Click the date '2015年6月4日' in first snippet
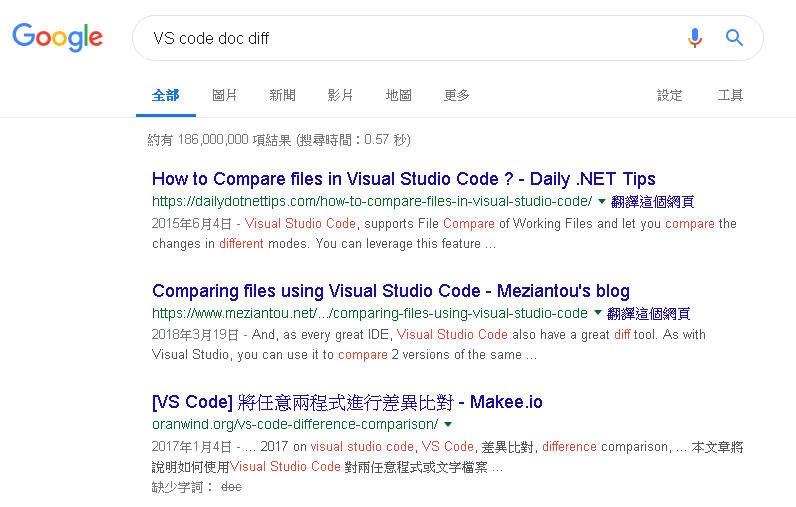This screenshot has height=507, width=796. click(192, 224)
